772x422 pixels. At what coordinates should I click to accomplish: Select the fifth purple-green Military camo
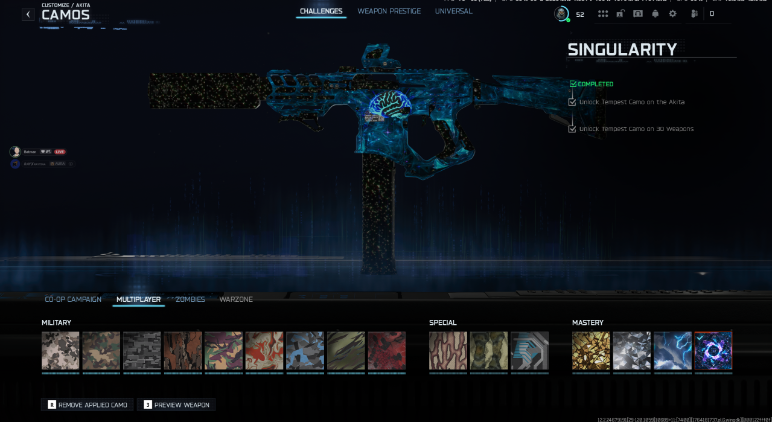click(224, 351)
